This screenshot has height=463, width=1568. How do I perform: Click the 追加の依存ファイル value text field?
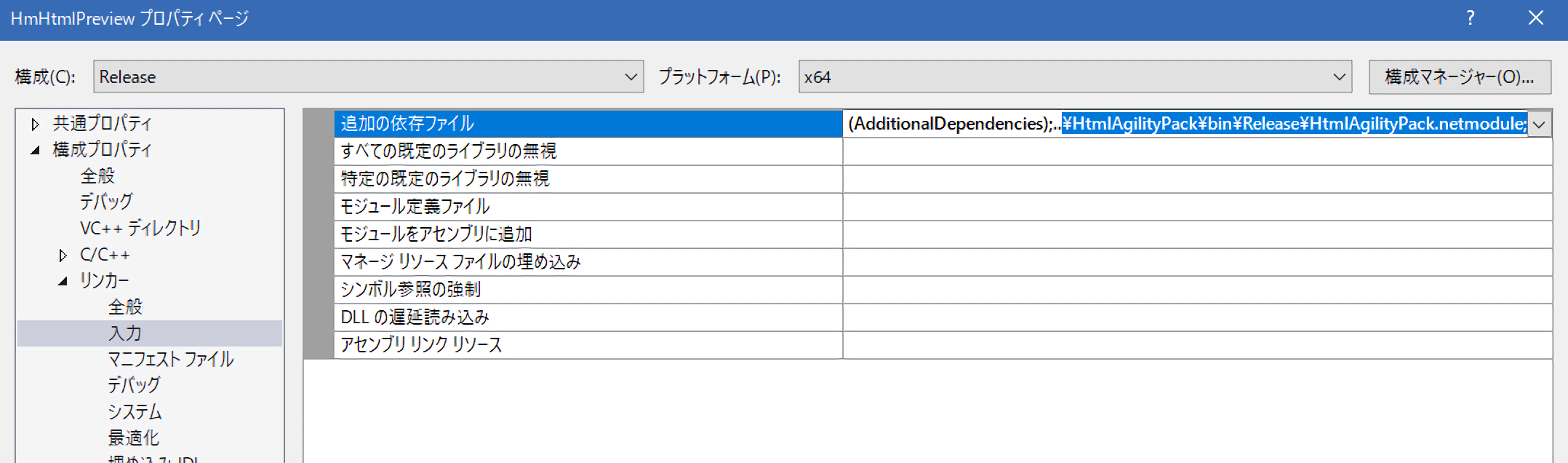[1185, 124]
